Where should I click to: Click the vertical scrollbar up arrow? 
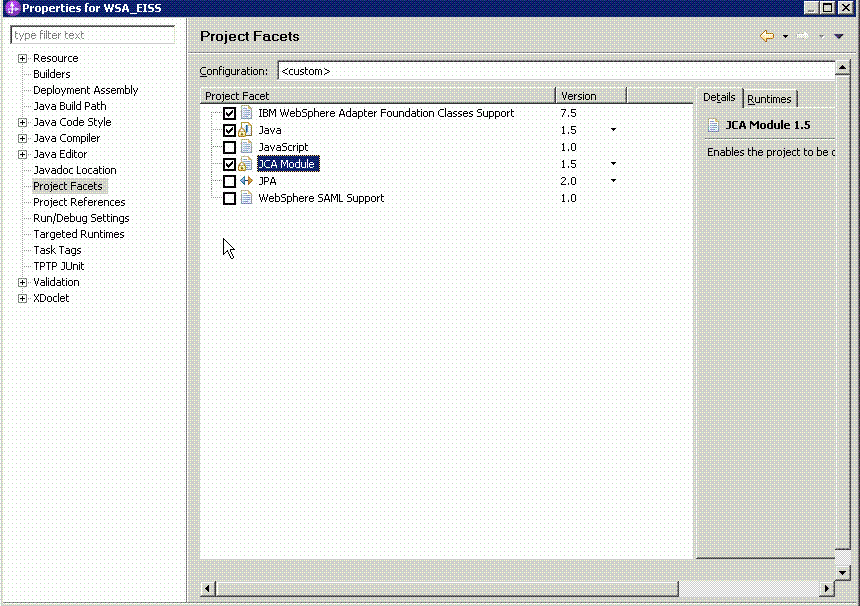(842, 67)
